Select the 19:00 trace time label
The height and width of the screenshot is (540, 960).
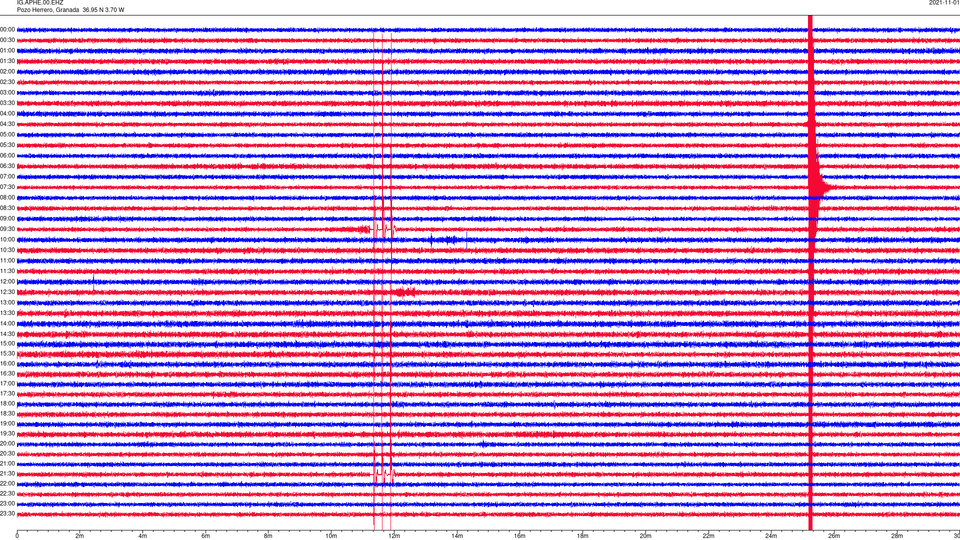[x=8, y=424]
